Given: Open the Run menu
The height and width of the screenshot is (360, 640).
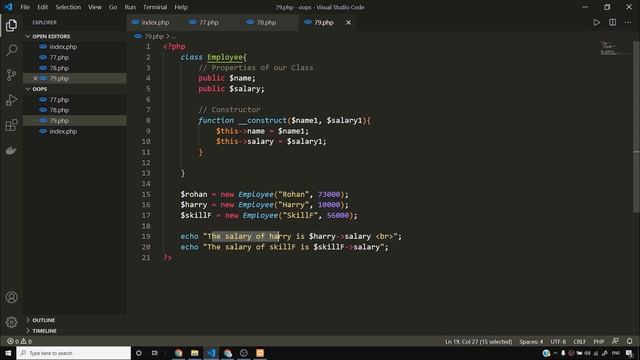Looking at the screenshot, I should [130, 7].
